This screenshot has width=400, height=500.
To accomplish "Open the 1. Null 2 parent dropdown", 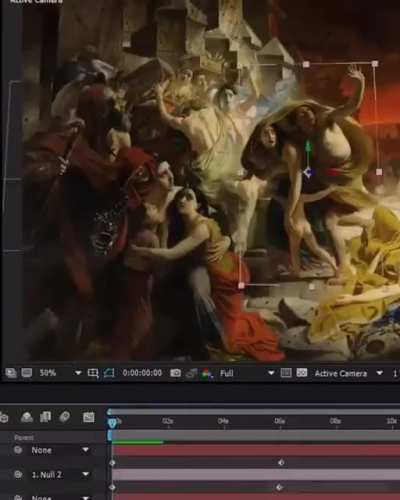I will point(60,475).
